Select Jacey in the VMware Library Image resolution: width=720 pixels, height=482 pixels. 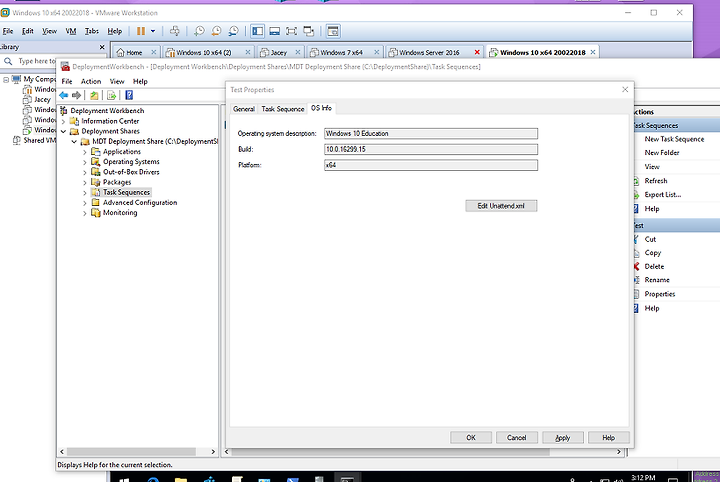click(42, 100)
